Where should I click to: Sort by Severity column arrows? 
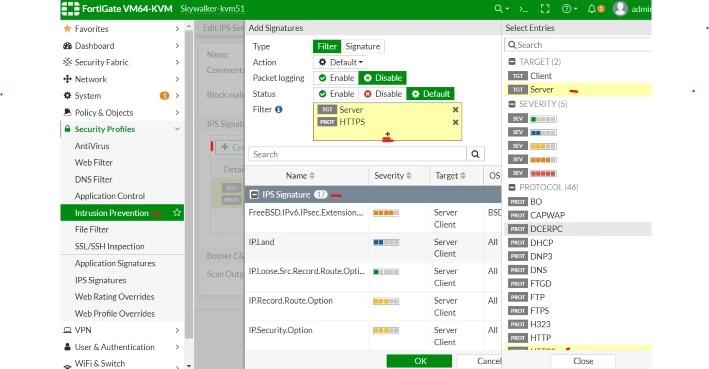pos(409,175)
